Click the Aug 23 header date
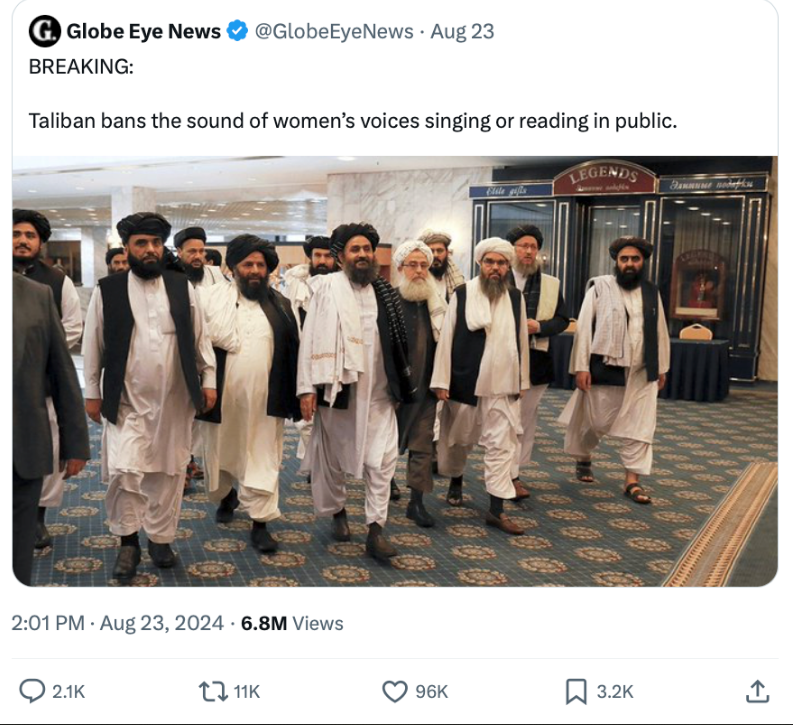Viewport: 793px width, 725px height. [x=462, y=31]
